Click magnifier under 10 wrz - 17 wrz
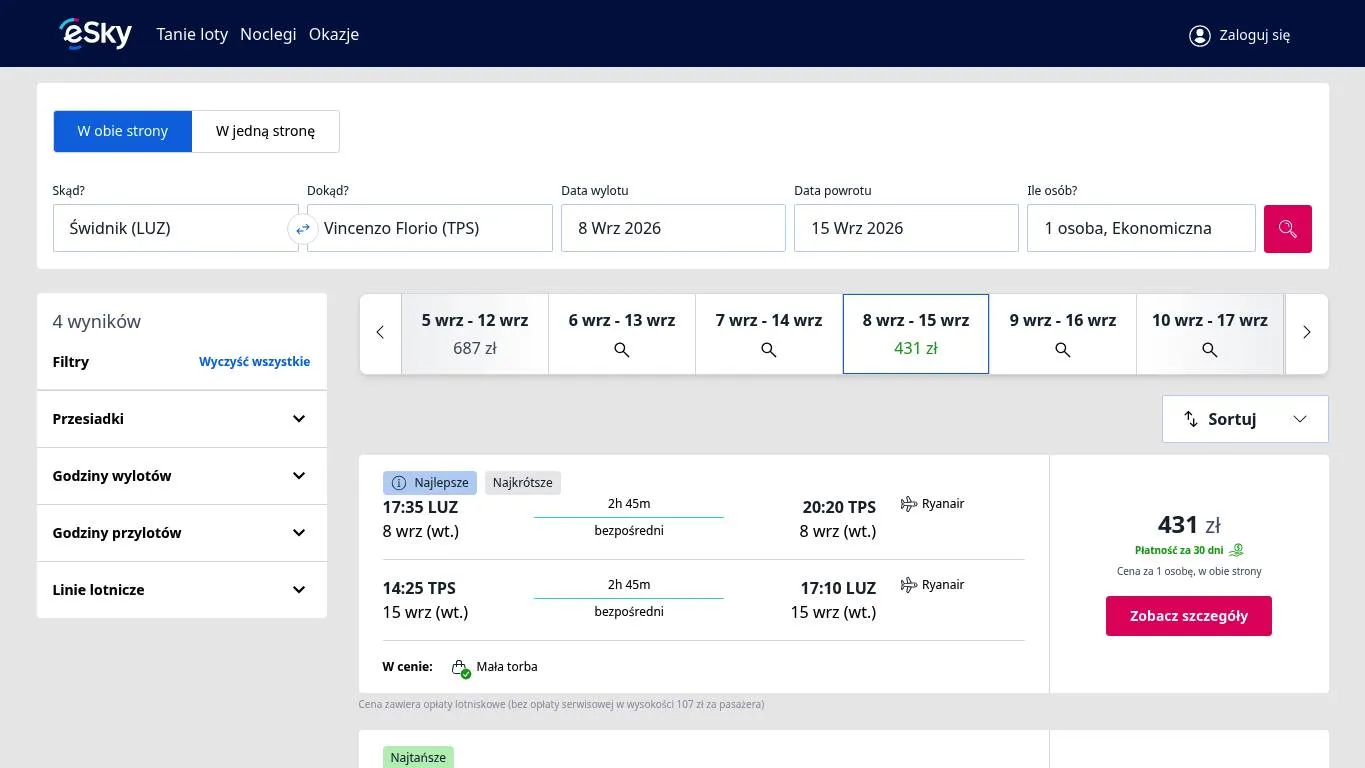This screenshot has height=768, width=1365. [1209, 350]
